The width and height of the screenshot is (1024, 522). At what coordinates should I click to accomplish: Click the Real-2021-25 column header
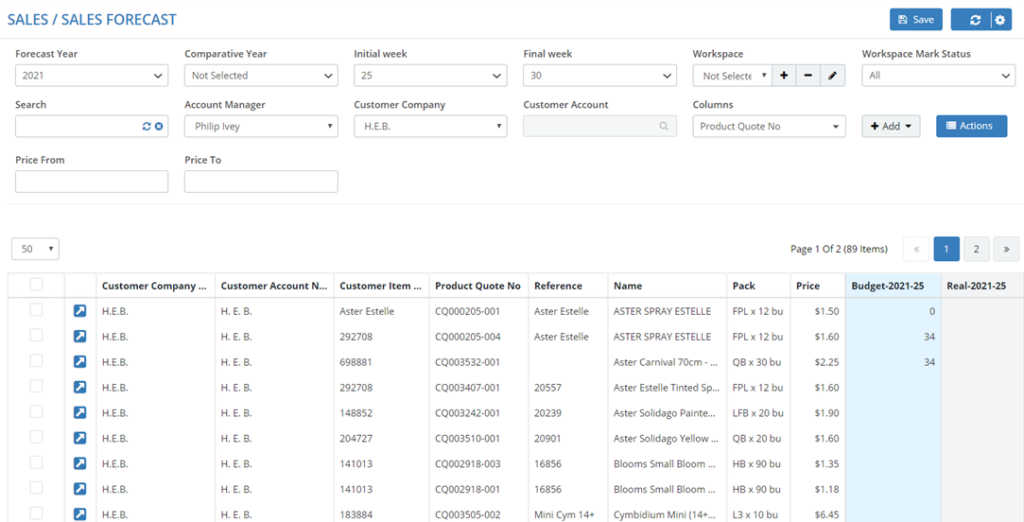tap(982, 285)
